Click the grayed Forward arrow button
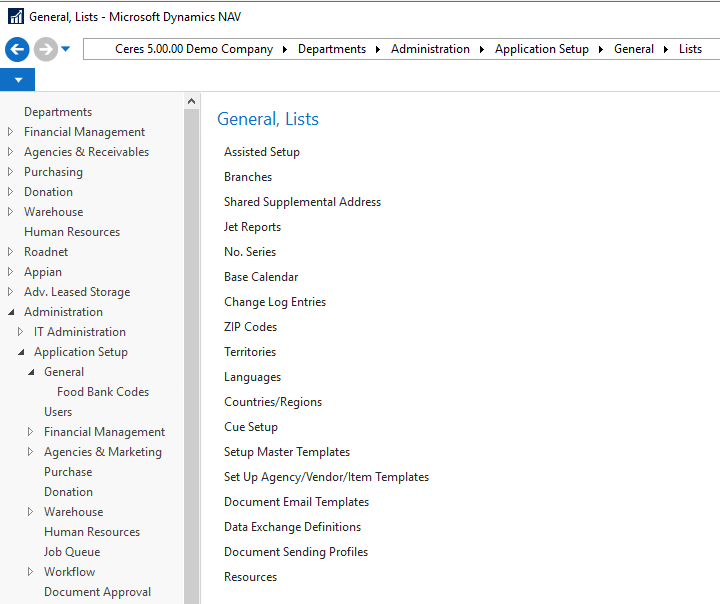The image size is (720, 604). pos(45,49)
